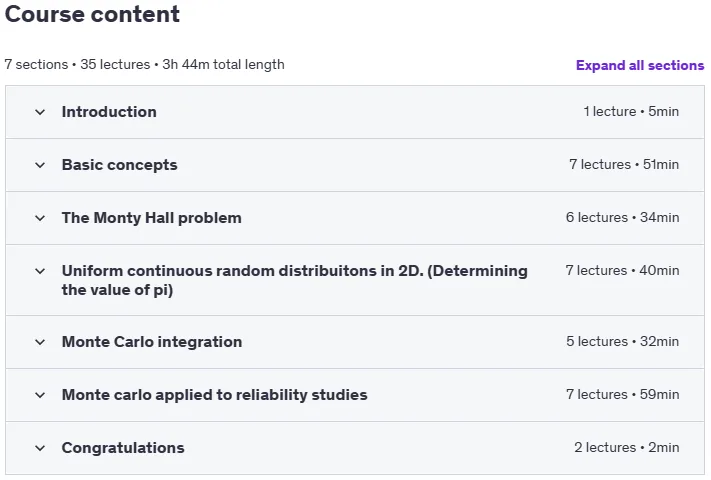
Task: Open Monte Carlo integration section title
Action: coord(152,342)
